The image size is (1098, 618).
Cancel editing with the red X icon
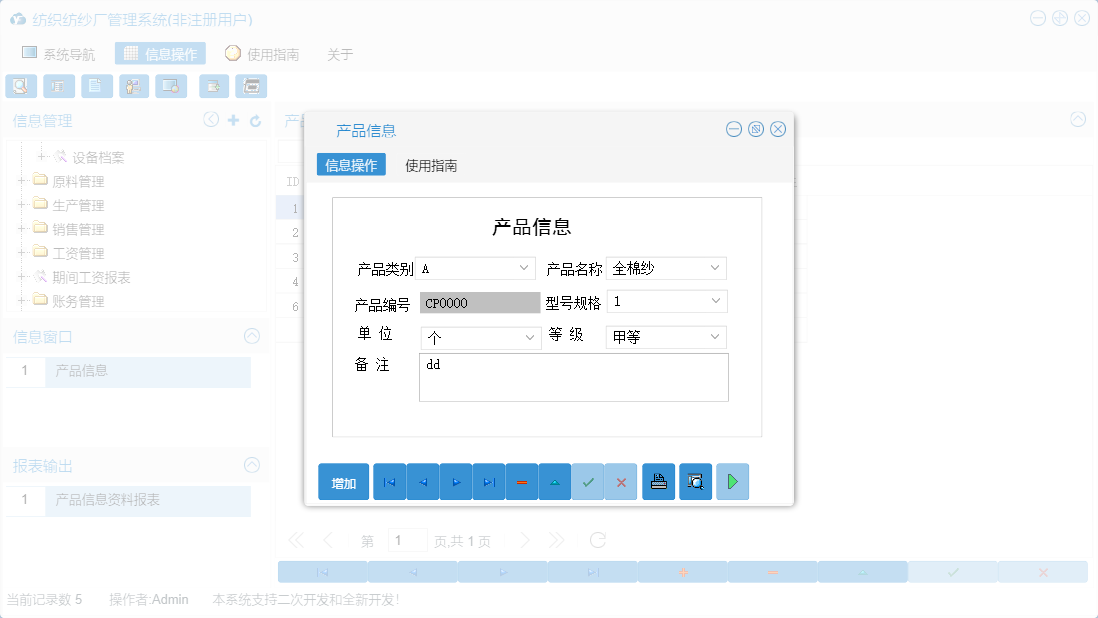click(x=620, y=481)
